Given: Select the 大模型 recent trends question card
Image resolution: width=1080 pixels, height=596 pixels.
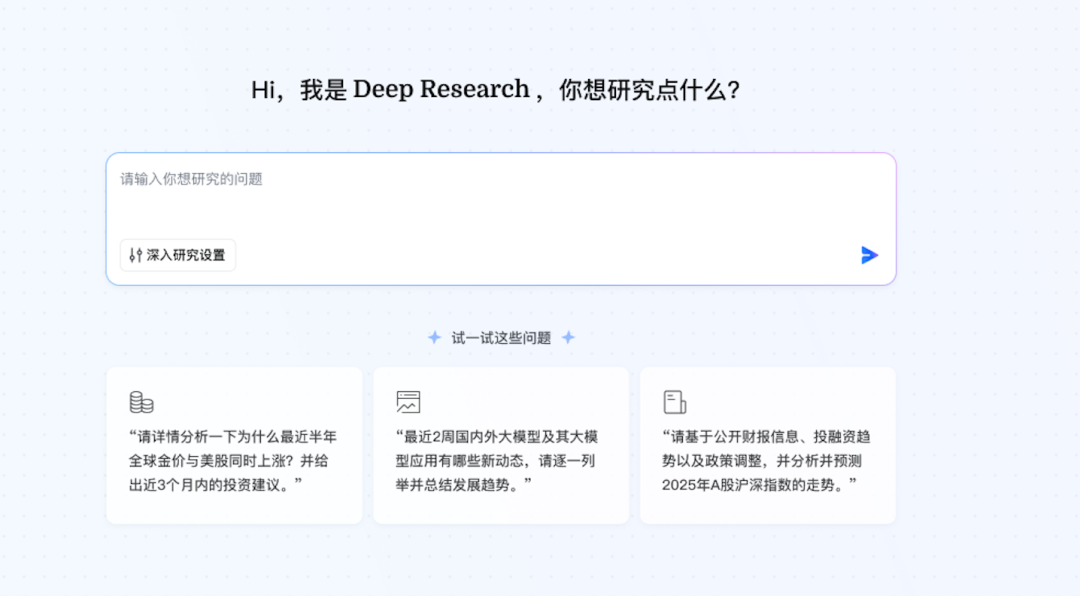Looking at the screenshot, I should click(x=501, y=445).
